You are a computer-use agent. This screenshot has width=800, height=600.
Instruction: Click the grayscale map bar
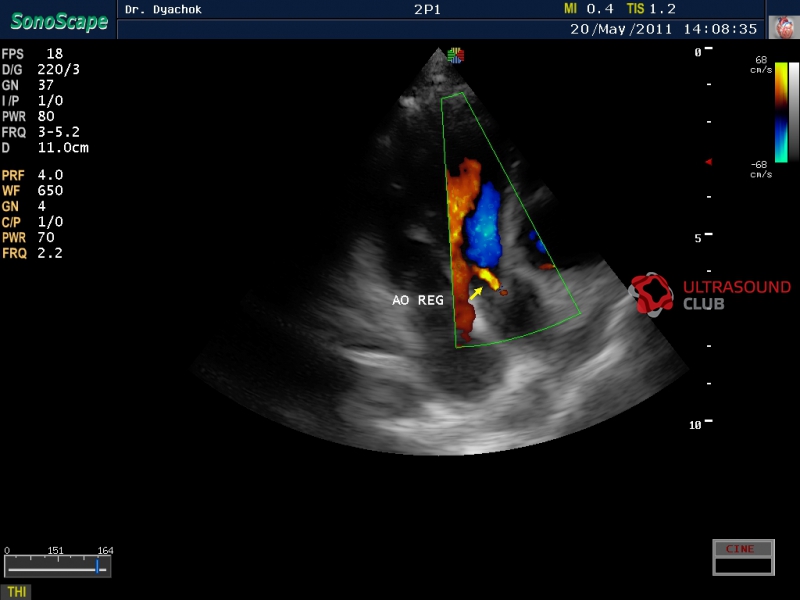[794, 113]
